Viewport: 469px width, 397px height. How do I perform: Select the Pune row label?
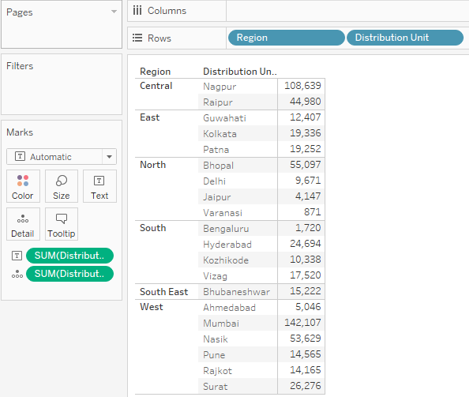tap(214, 355)
